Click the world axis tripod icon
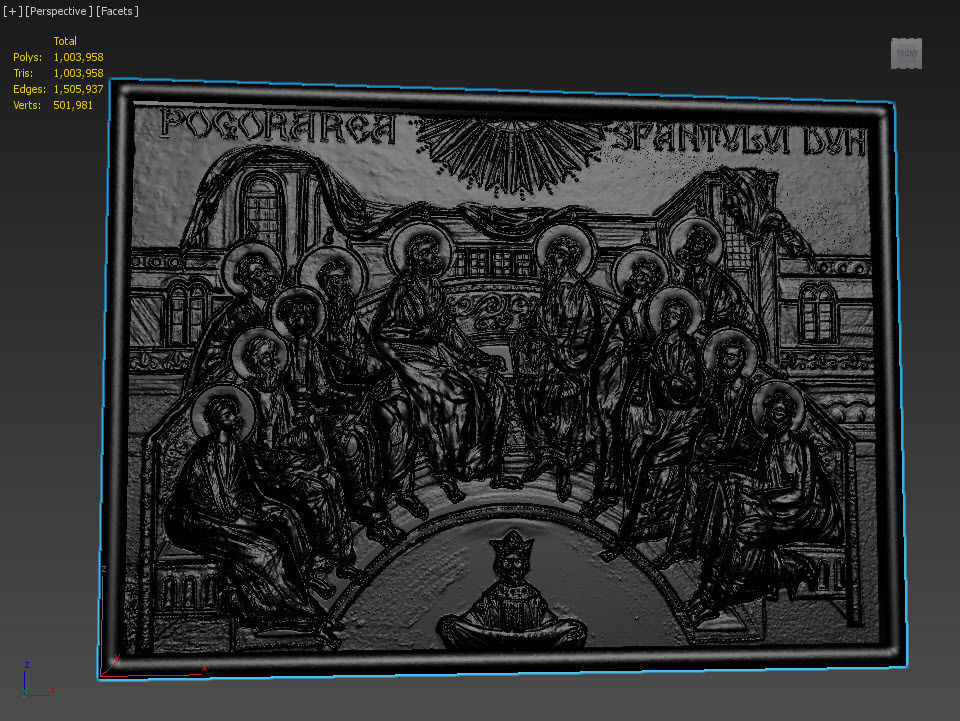This screenshot has height=721, width=960. point(38,679)
